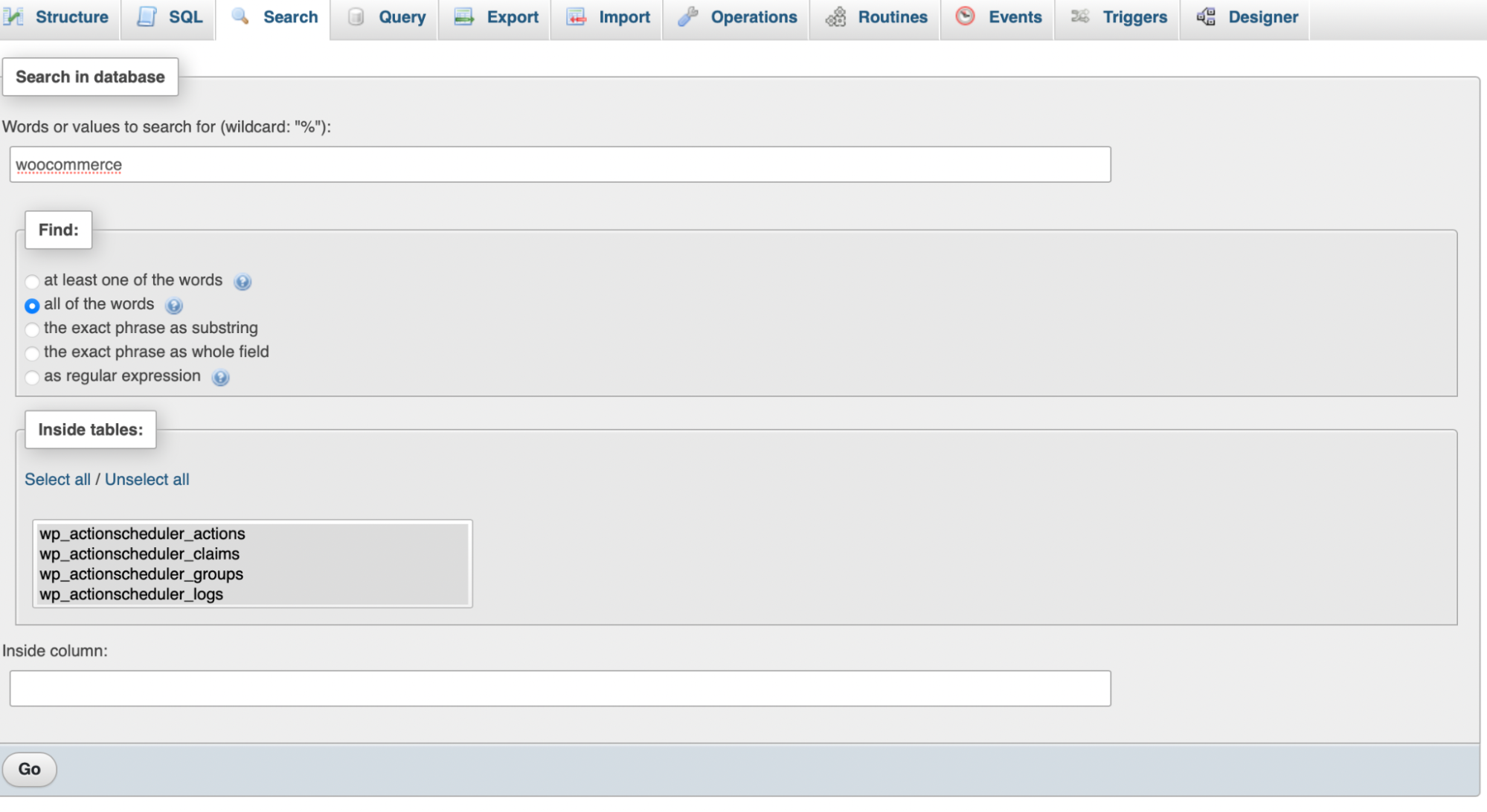Click the Go button to search
This screenshot has width=1487, height=812.
click(29, 769)
